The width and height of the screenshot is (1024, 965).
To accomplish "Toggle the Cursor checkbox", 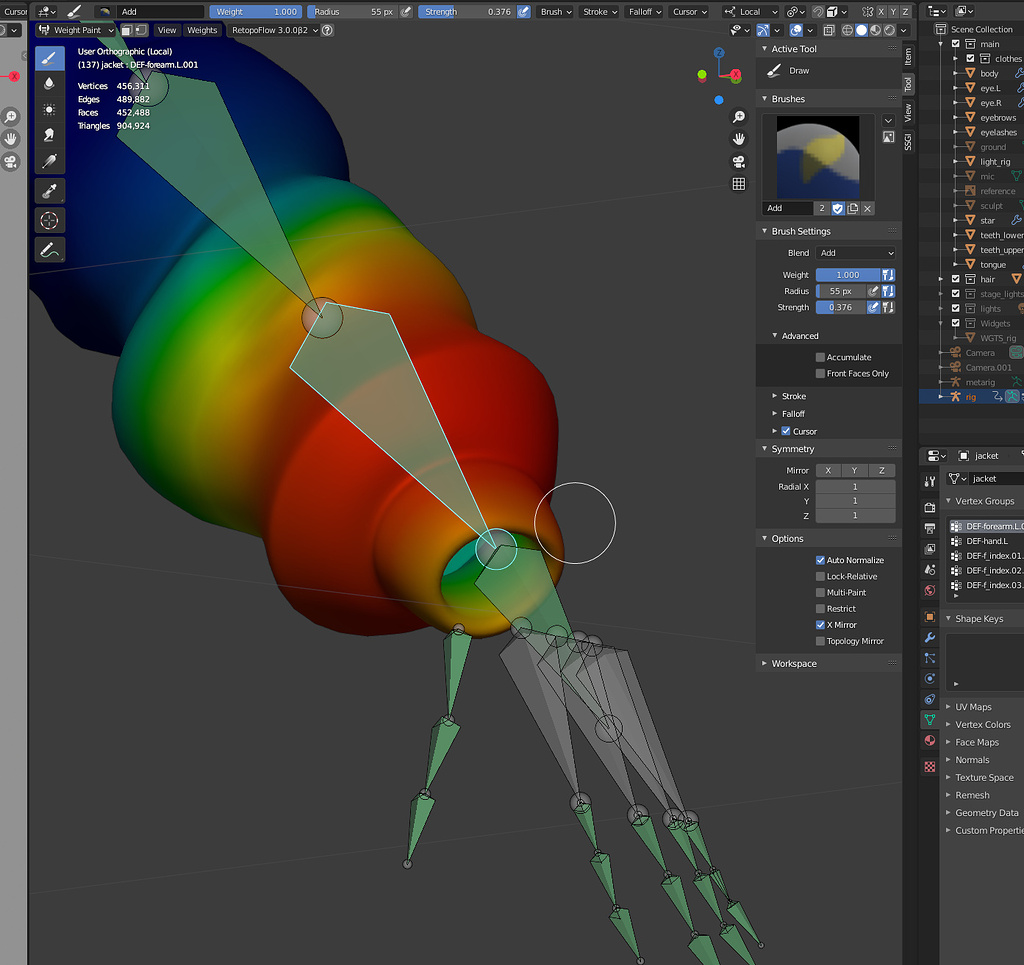I will tap(786, 431).
